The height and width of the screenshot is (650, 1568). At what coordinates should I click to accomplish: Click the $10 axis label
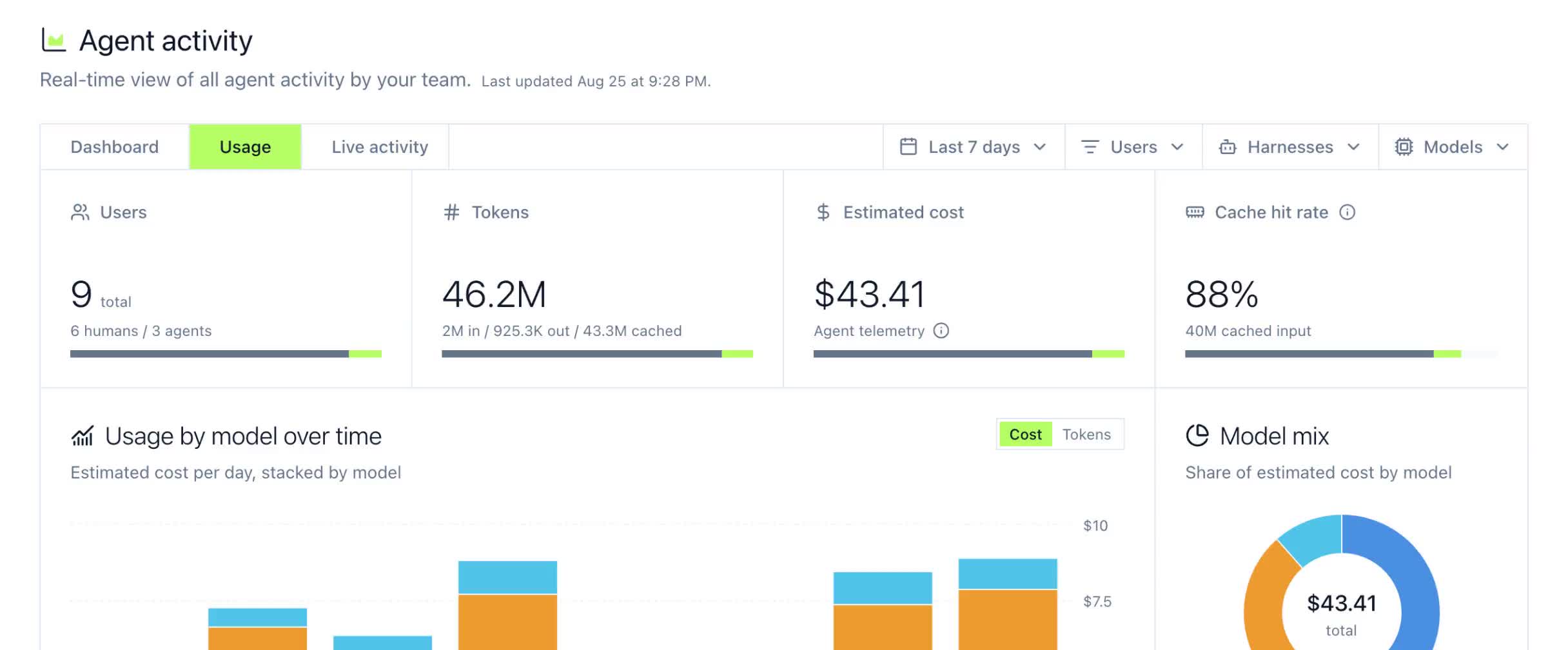pos(1095,526)
